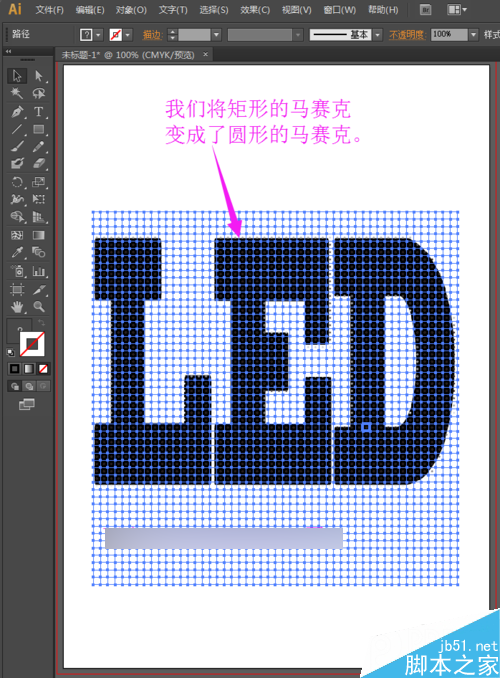500x678 pixels.
Task: Open the stroke weight dropdown
Action: [x=216, y=35]
